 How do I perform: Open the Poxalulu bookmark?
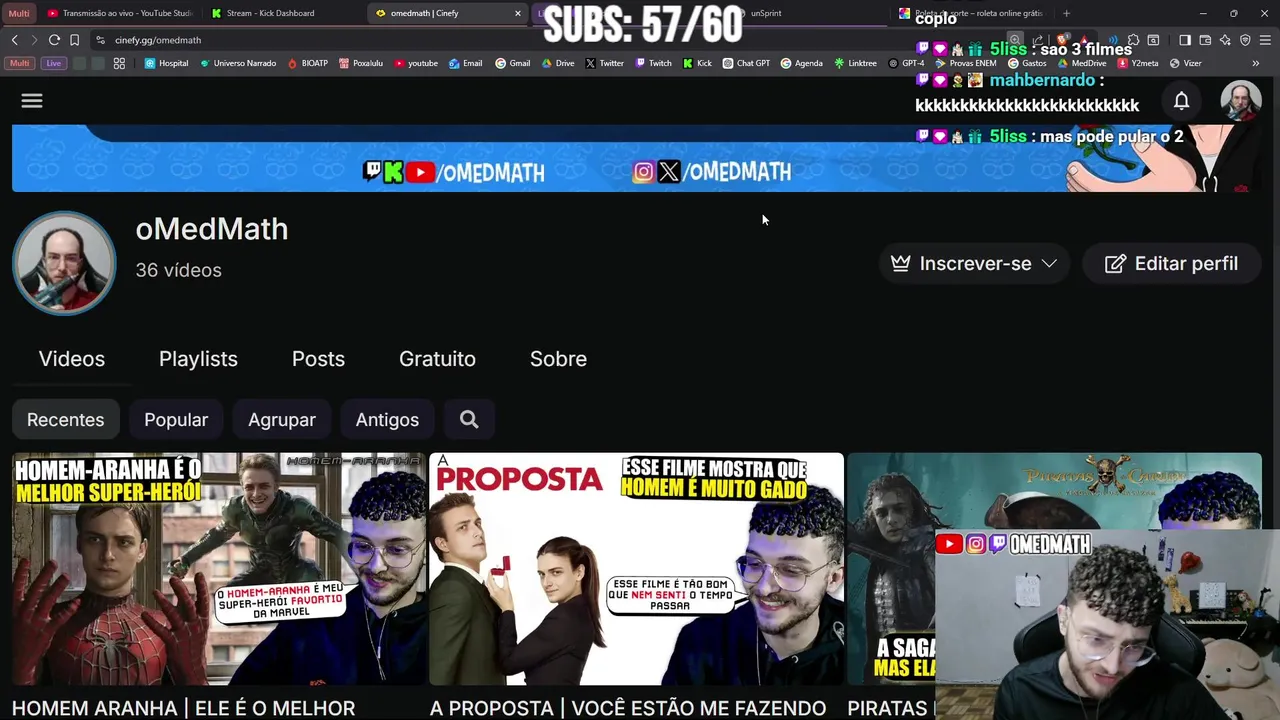(x=361, y=63)
